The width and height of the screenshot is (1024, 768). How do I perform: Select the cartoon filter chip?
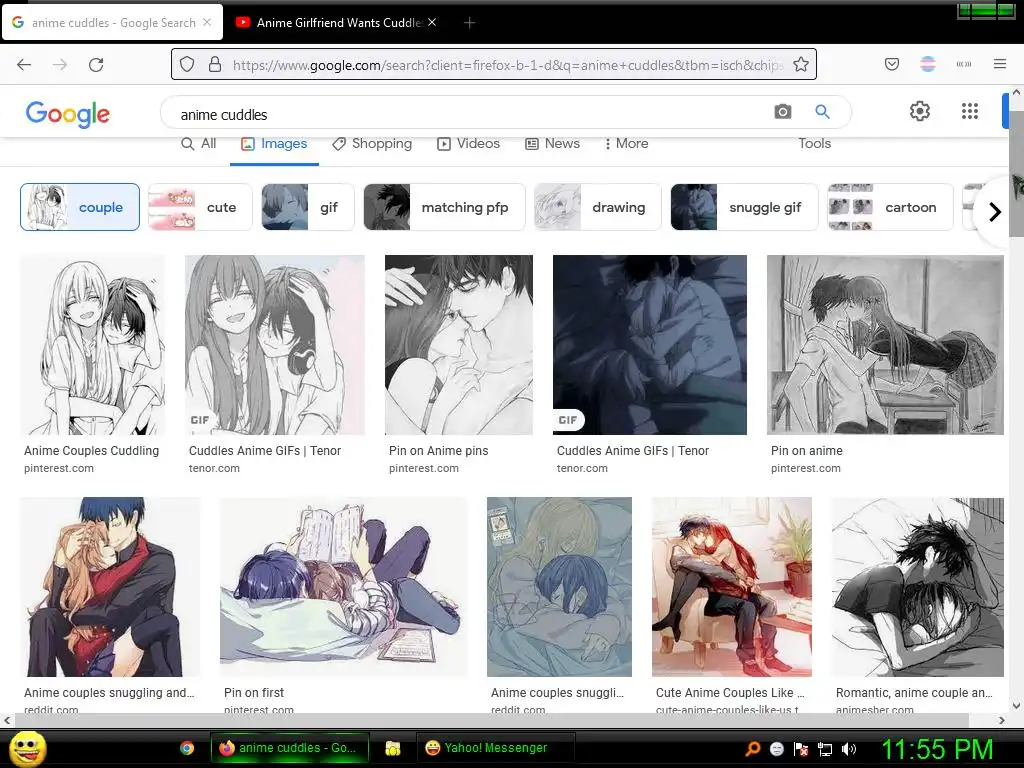tap(890, 207)
